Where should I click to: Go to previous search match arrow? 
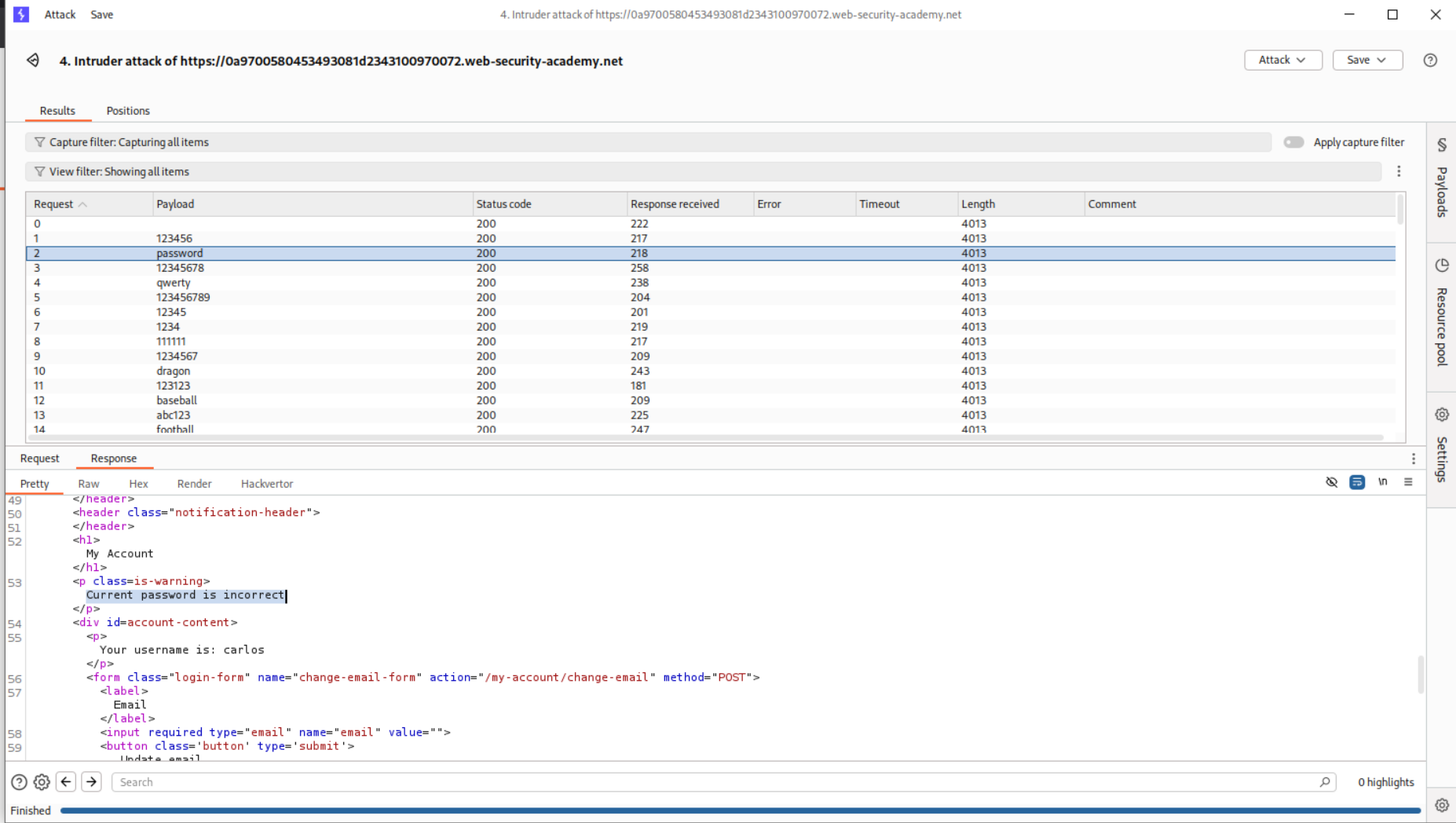66,782
